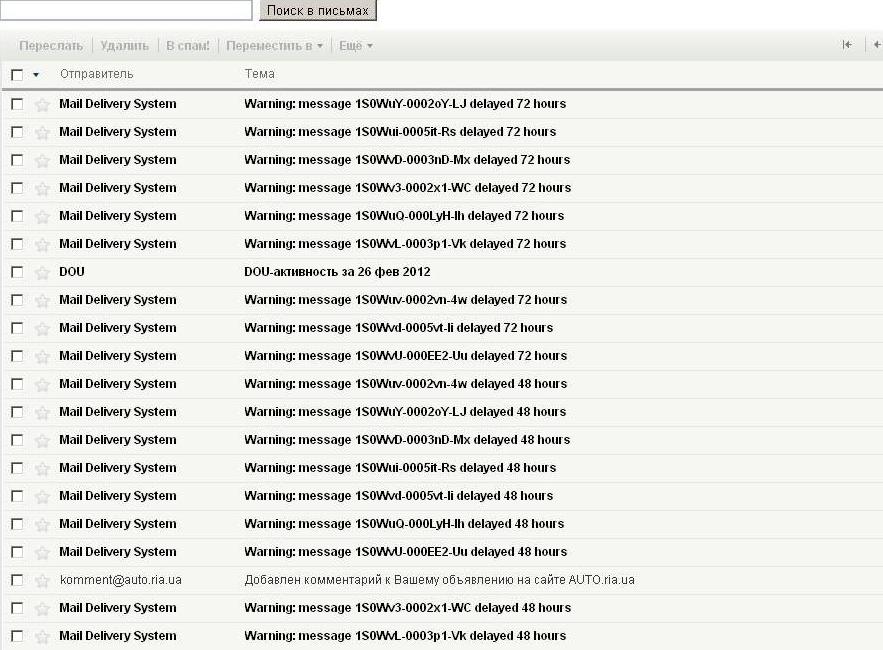Go to first page of messages

coord(847,45)
